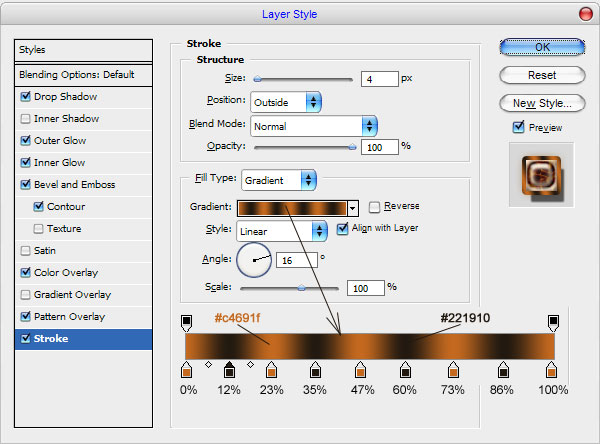Click the gradient preview swatch

click(x=292, y=209)
